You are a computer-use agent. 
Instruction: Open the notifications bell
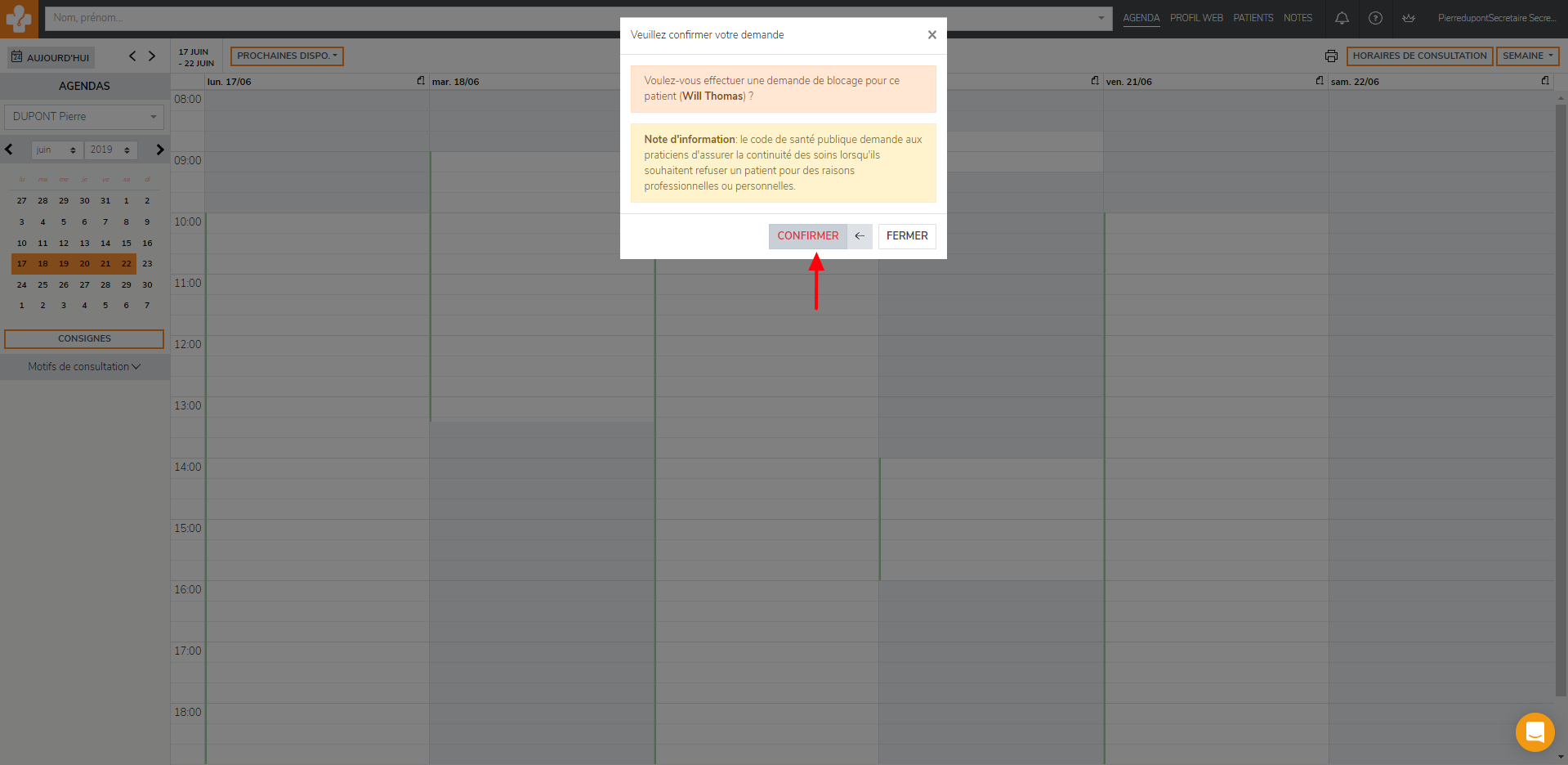1342,18
